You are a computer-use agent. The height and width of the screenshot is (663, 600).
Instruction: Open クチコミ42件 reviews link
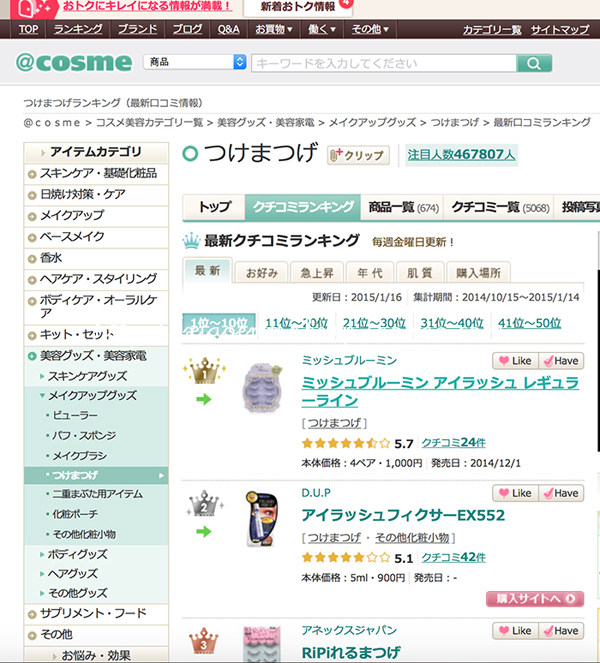[453, 557]
